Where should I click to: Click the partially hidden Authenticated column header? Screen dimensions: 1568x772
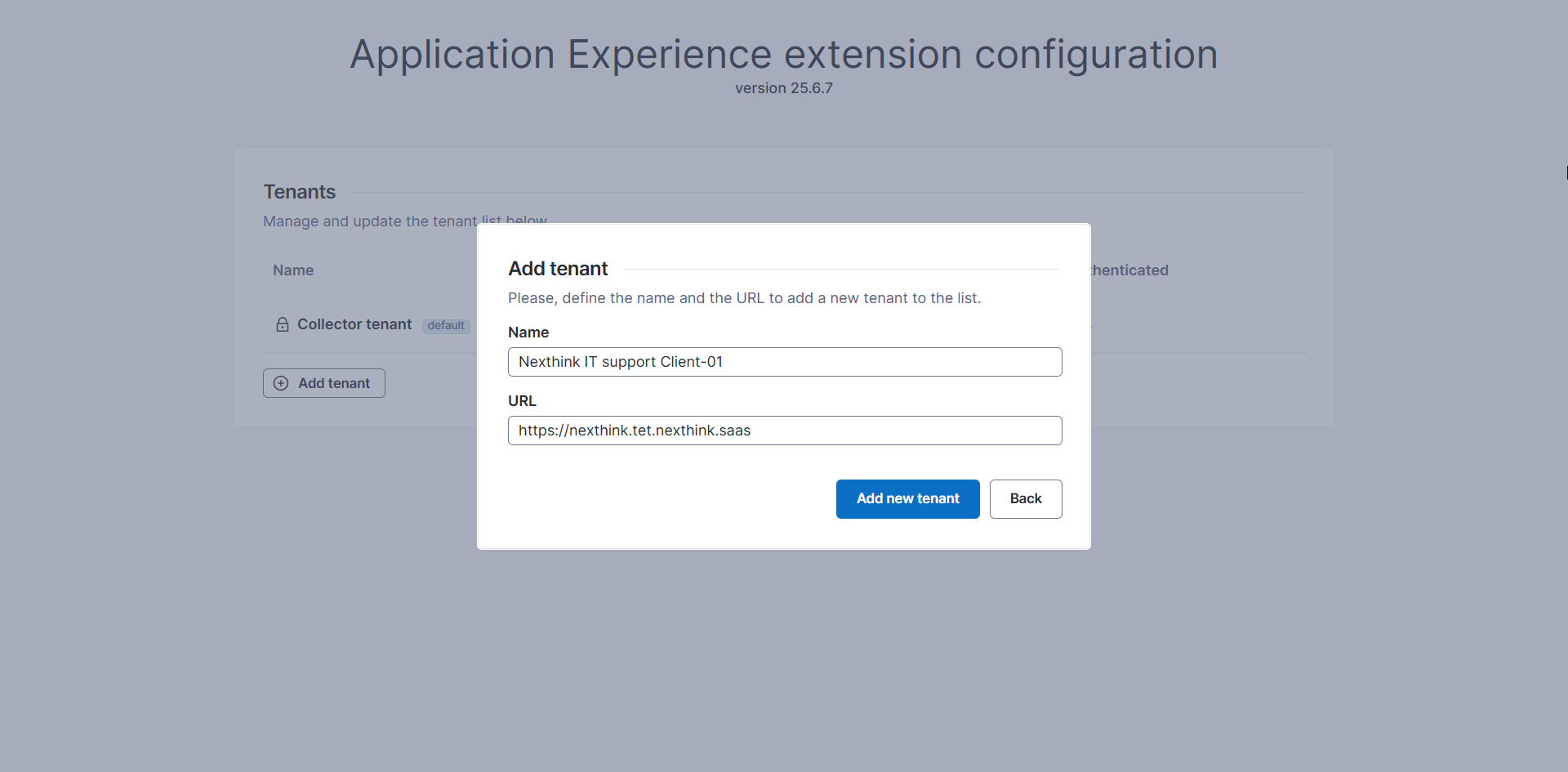pyautogui.click(x=1130, y=270)
